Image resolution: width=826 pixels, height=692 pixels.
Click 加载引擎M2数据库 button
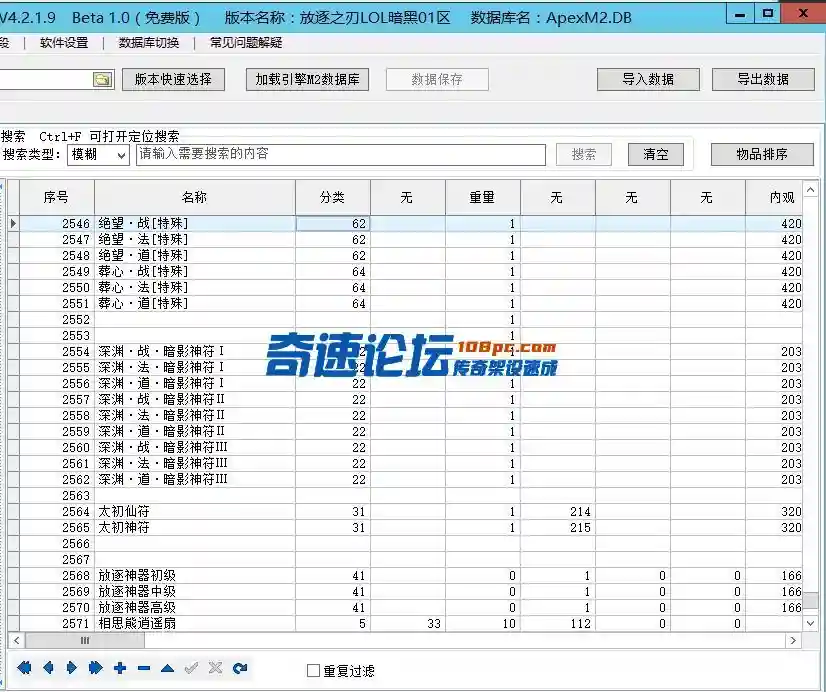[x=307, y=80]
